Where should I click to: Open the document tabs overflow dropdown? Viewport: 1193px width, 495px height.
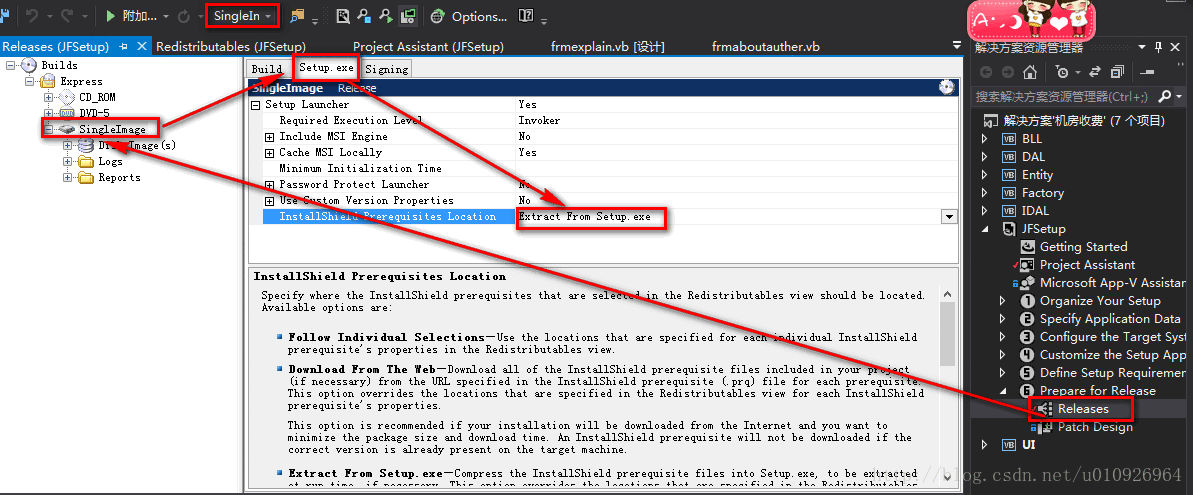pyautogui.click(x=956, y=46)
